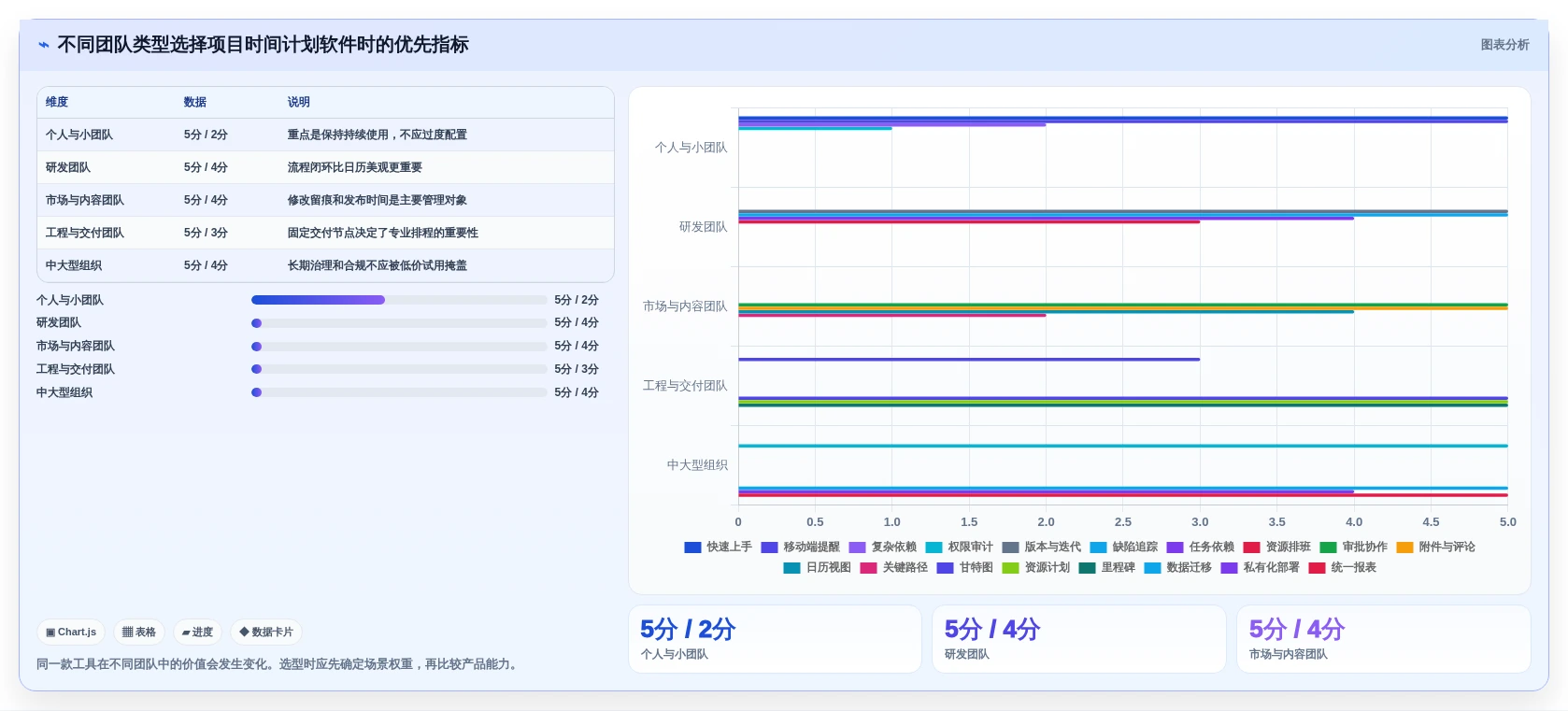Toggle the 复杂依赖 legend series
The image size is (1568, 711).
click(882, 547)
